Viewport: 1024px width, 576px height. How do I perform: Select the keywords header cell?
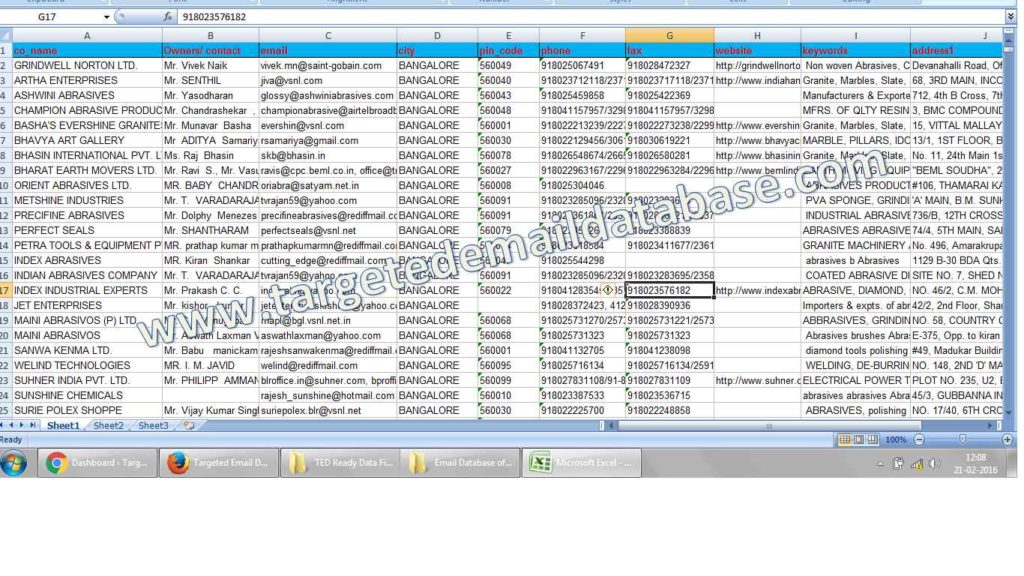[856, 50]
